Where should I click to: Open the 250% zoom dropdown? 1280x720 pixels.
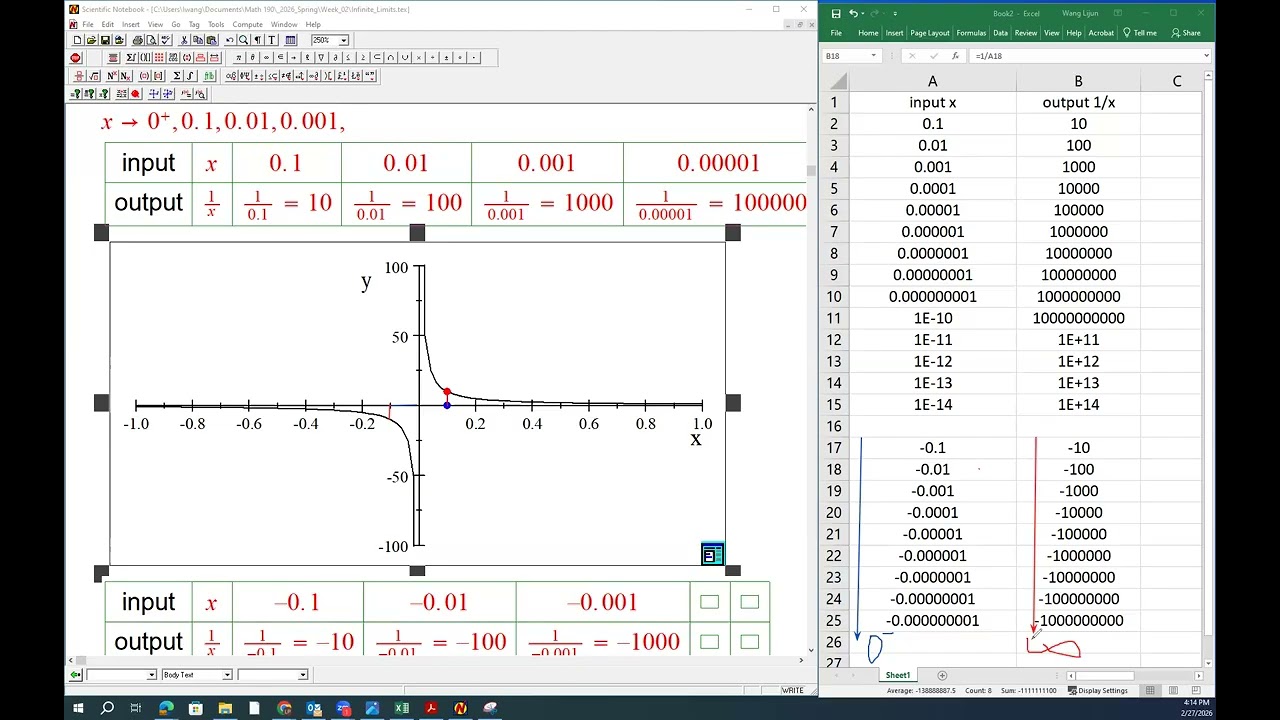(x=343, y=40)
